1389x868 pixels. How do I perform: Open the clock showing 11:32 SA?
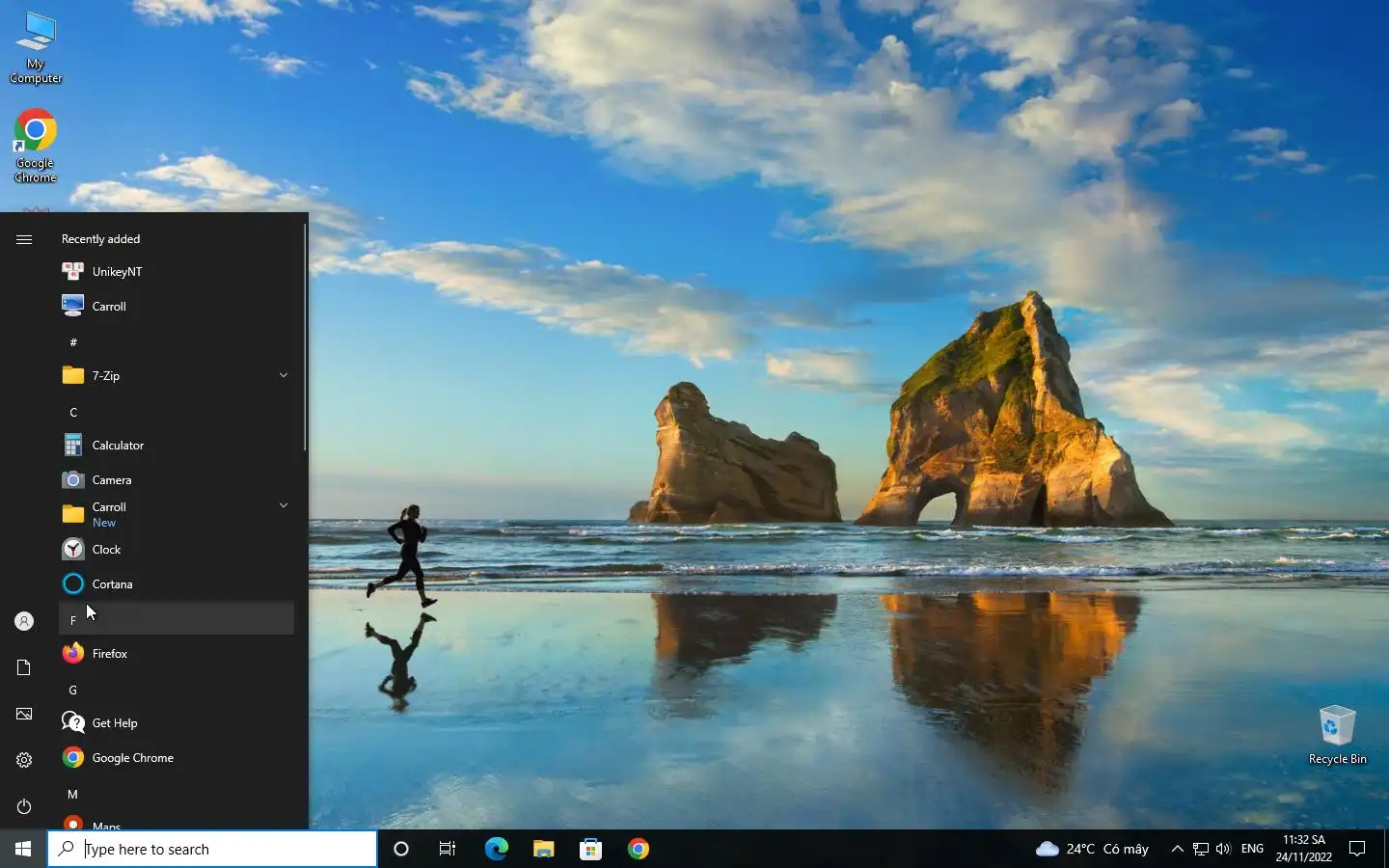(x=1304, y=849)
